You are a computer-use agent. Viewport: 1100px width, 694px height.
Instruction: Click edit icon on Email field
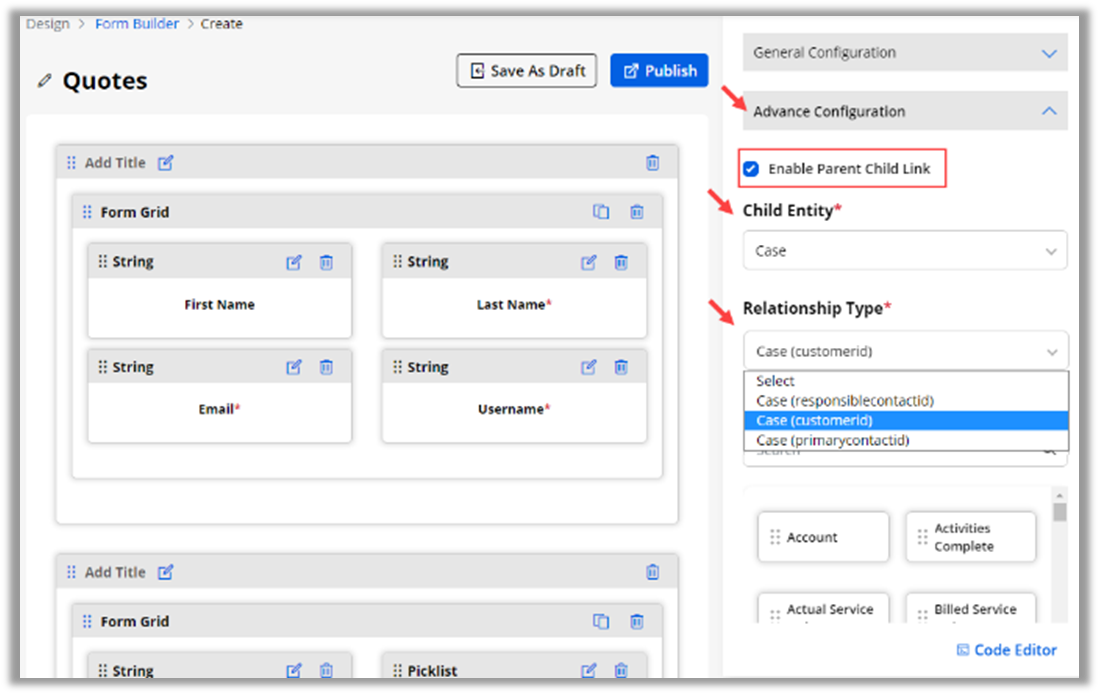(294, 367)
